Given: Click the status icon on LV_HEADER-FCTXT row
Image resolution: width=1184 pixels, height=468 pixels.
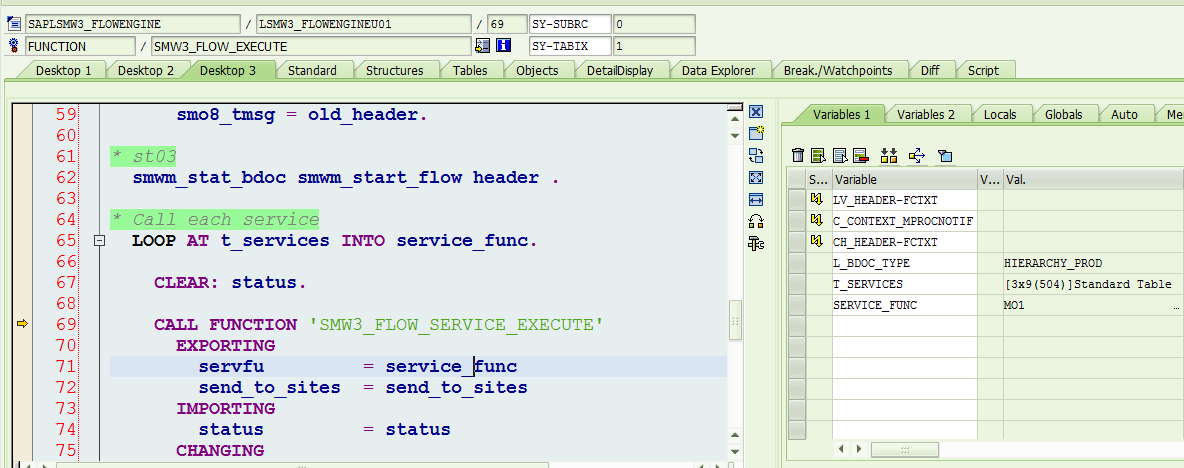Looking at the screenshot, I should pyautogui.click(x=816, y=199).
